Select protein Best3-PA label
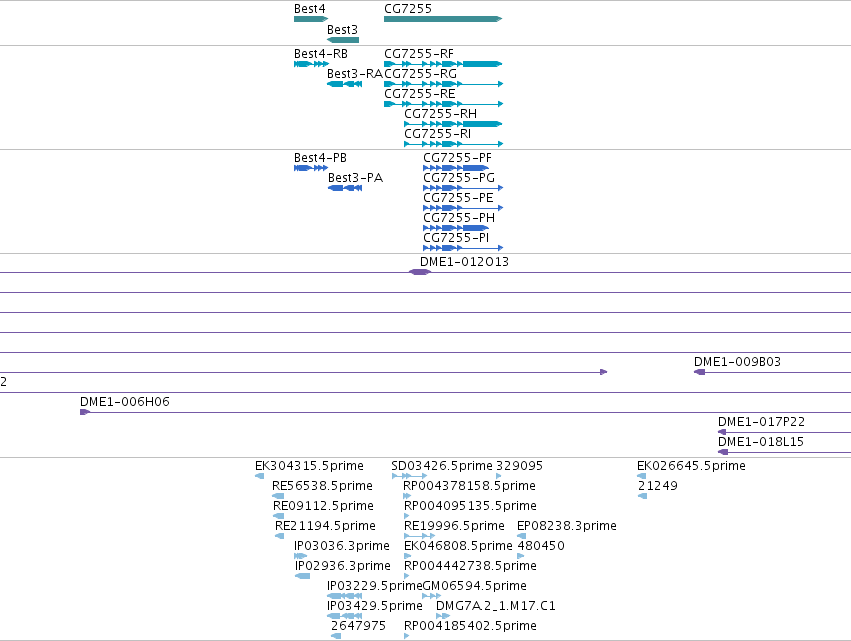This screenshot has height=641, width=851. (355, 178)
